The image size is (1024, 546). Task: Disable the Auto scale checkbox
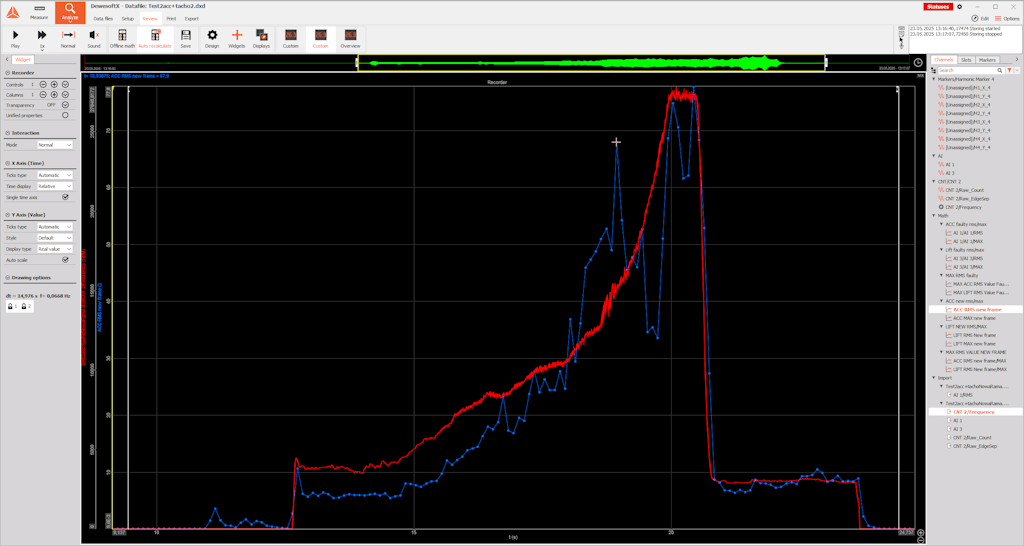[x=65, y=259]
